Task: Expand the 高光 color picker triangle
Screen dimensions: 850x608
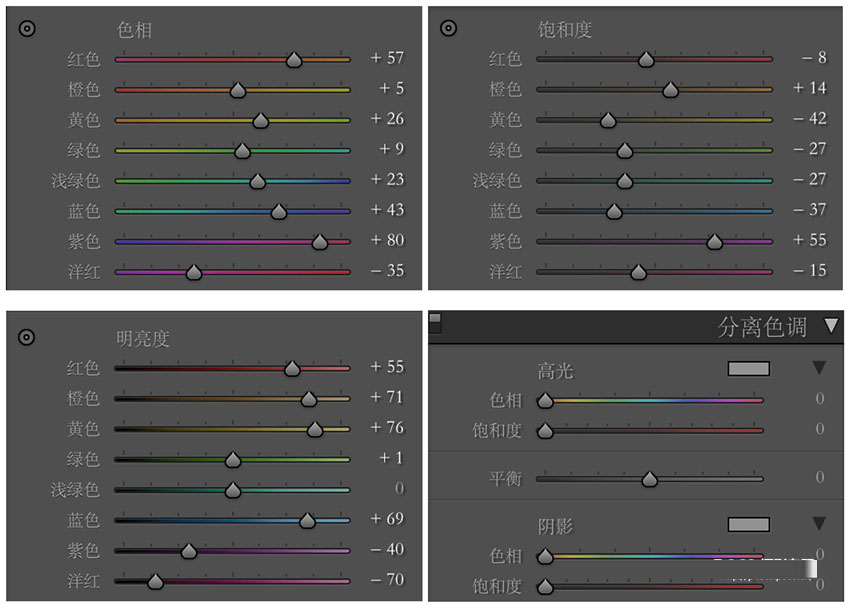Action: click(819, 368)
